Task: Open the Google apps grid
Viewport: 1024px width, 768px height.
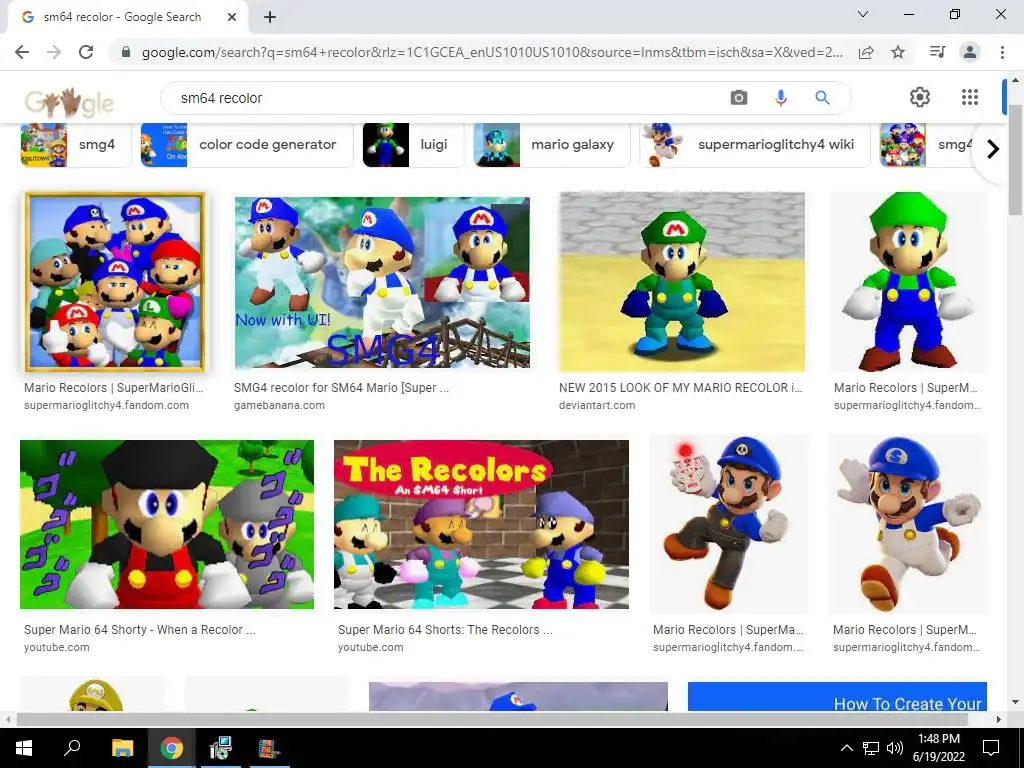Action: tap(970, 97)
